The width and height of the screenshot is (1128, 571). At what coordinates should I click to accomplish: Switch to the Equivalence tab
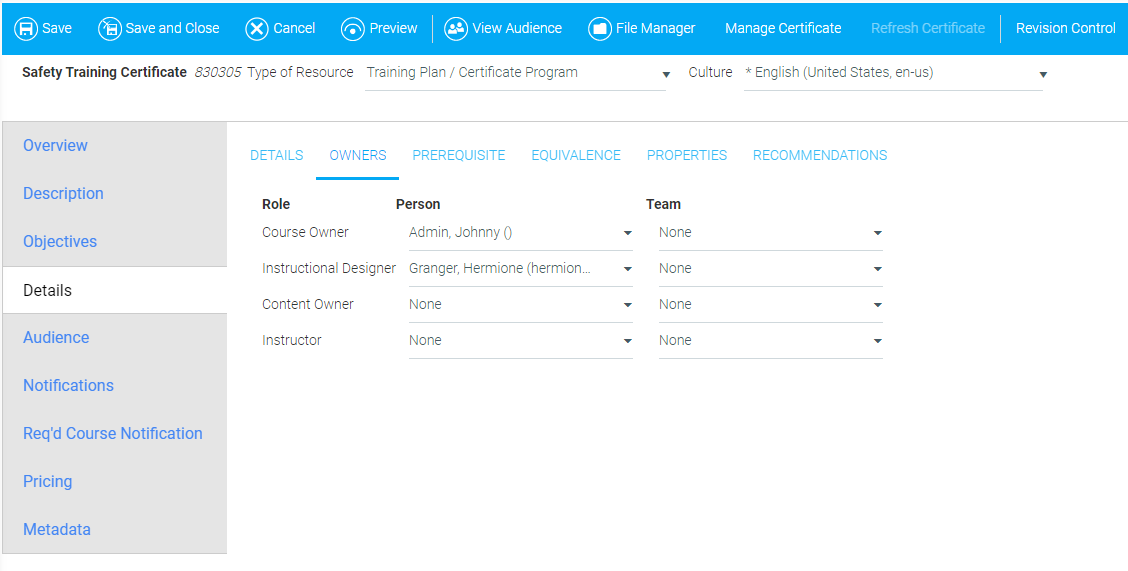pyautogui.click(x=576, y=155)
